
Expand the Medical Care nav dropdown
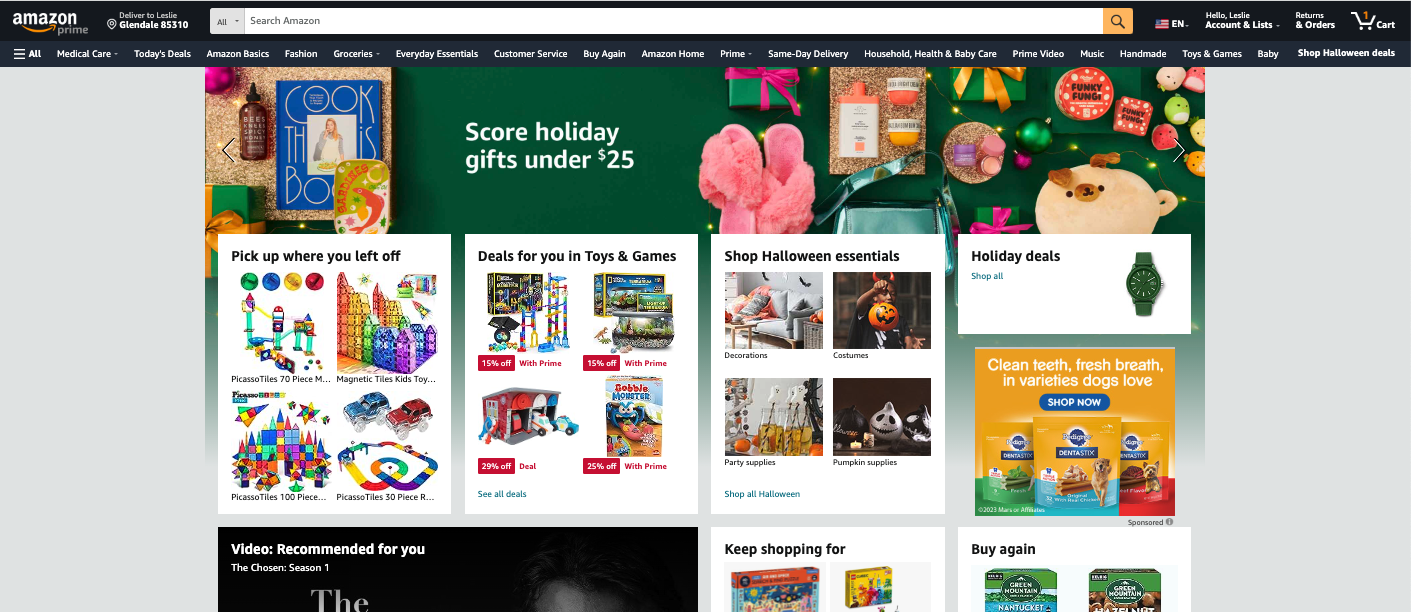coord(87,54)
